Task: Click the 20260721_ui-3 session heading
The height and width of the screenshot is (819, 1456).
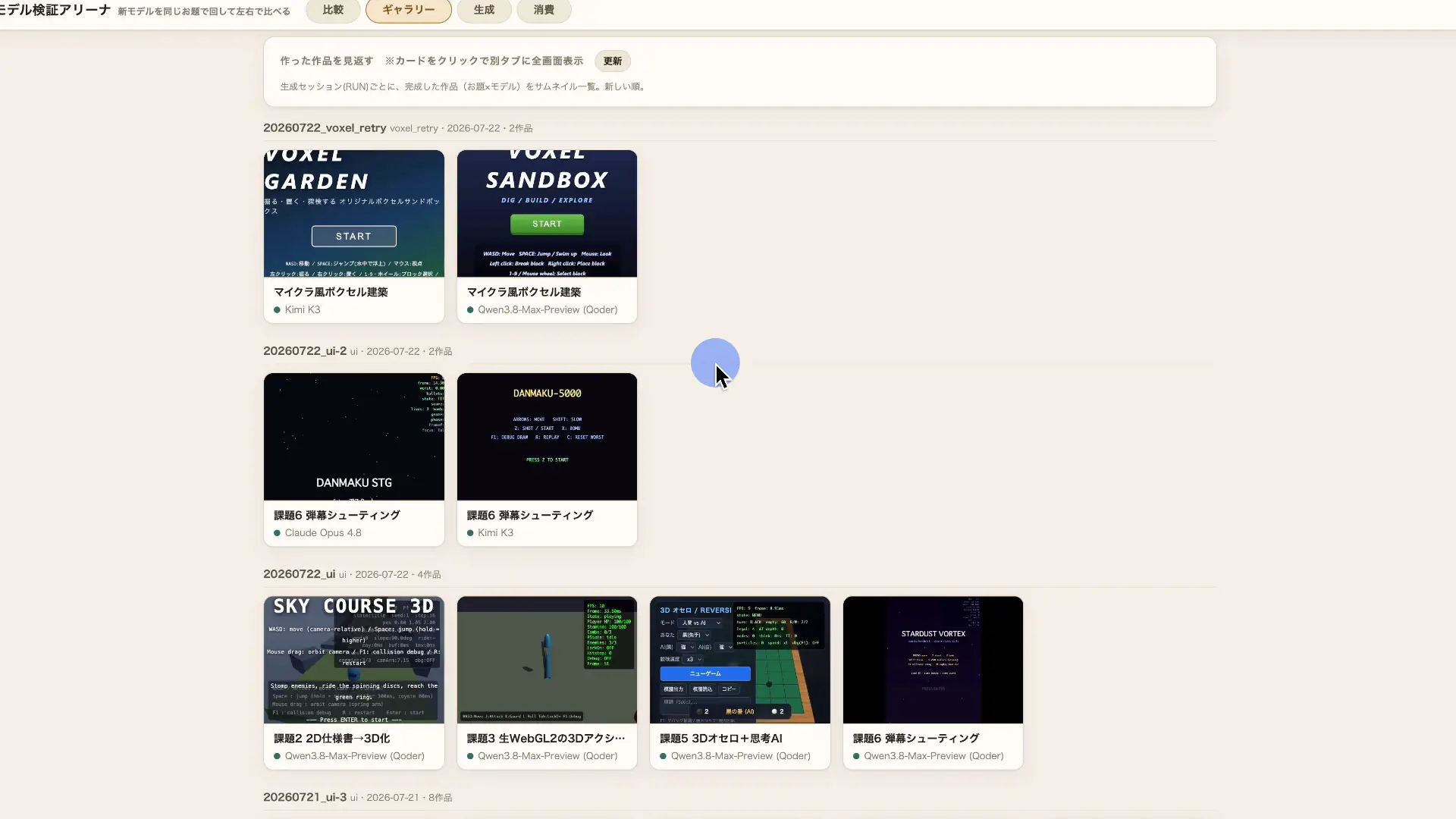Action: (x=305, y=797)
